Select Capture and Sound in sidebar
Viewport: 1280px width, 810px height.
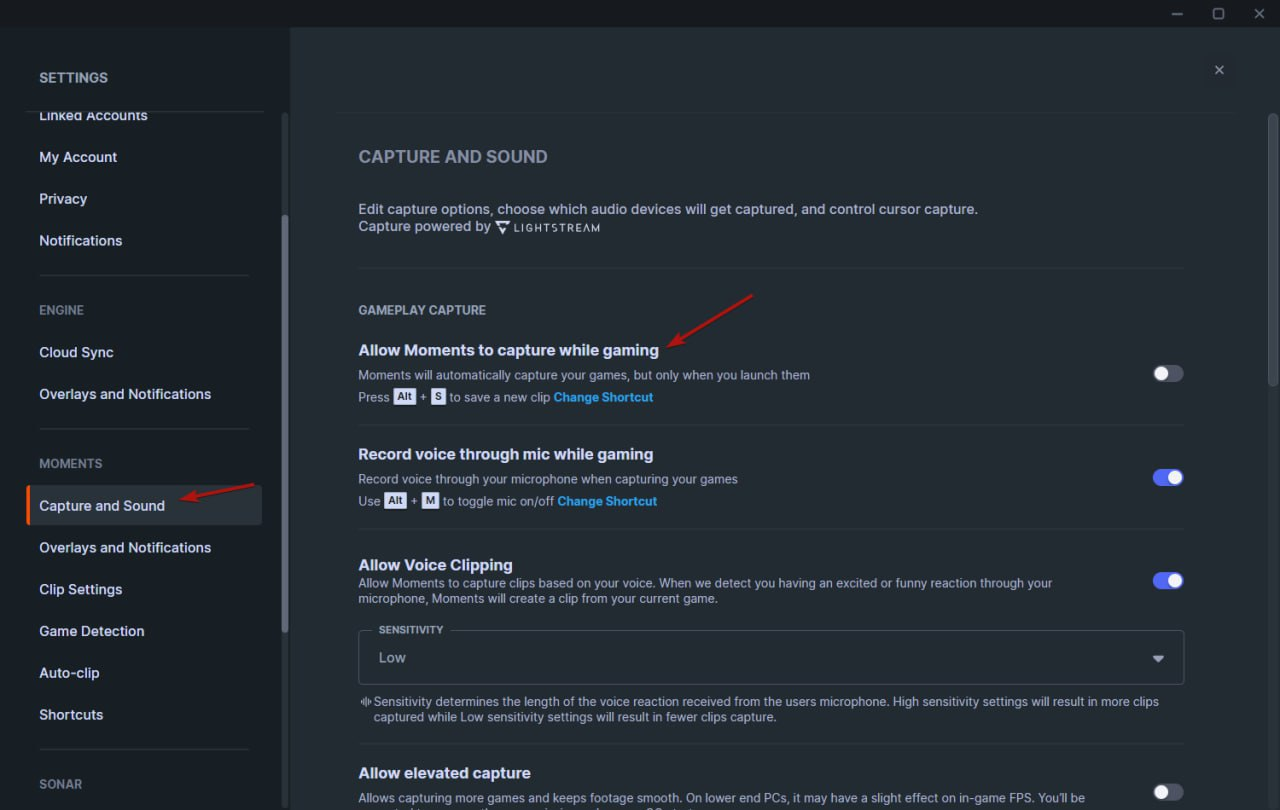coord(144,506)
